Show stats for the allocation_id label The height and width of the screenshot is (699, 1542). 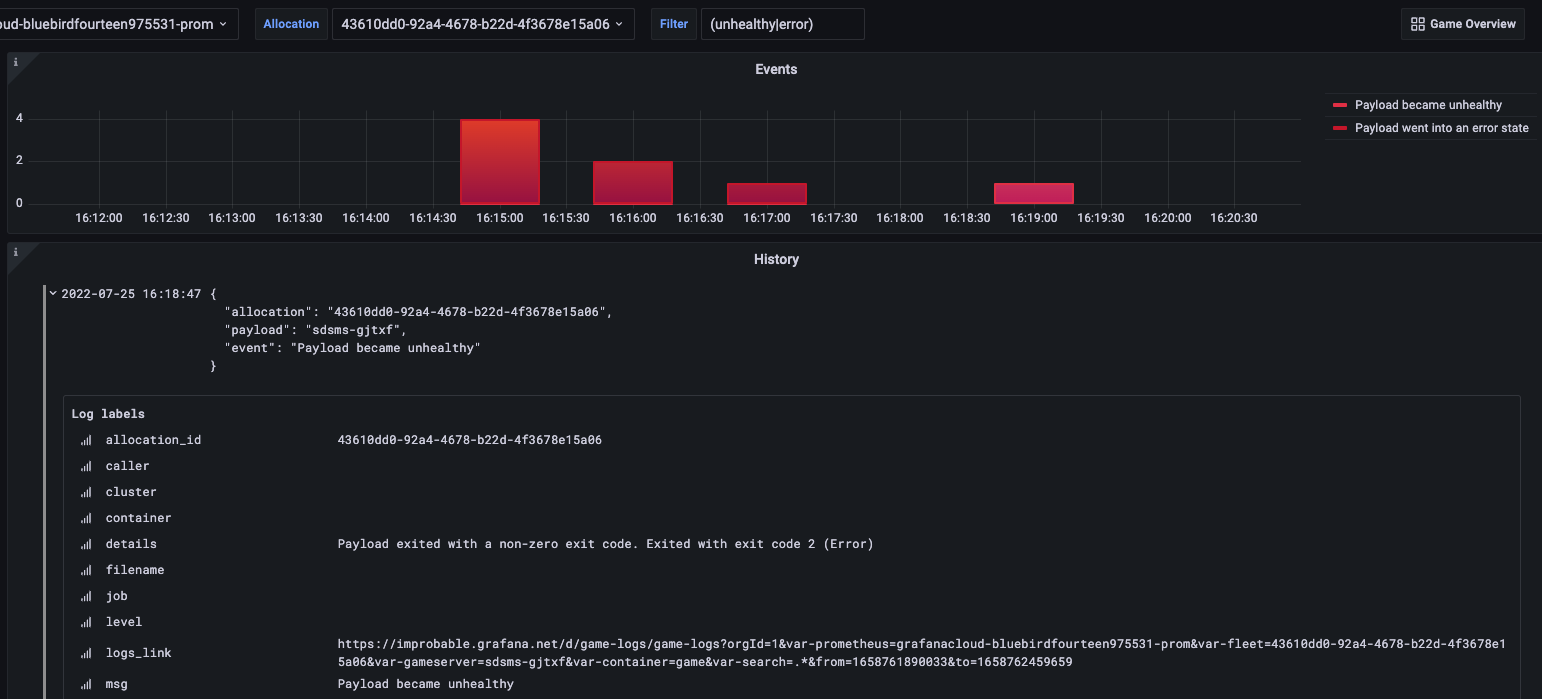point(86,440)
